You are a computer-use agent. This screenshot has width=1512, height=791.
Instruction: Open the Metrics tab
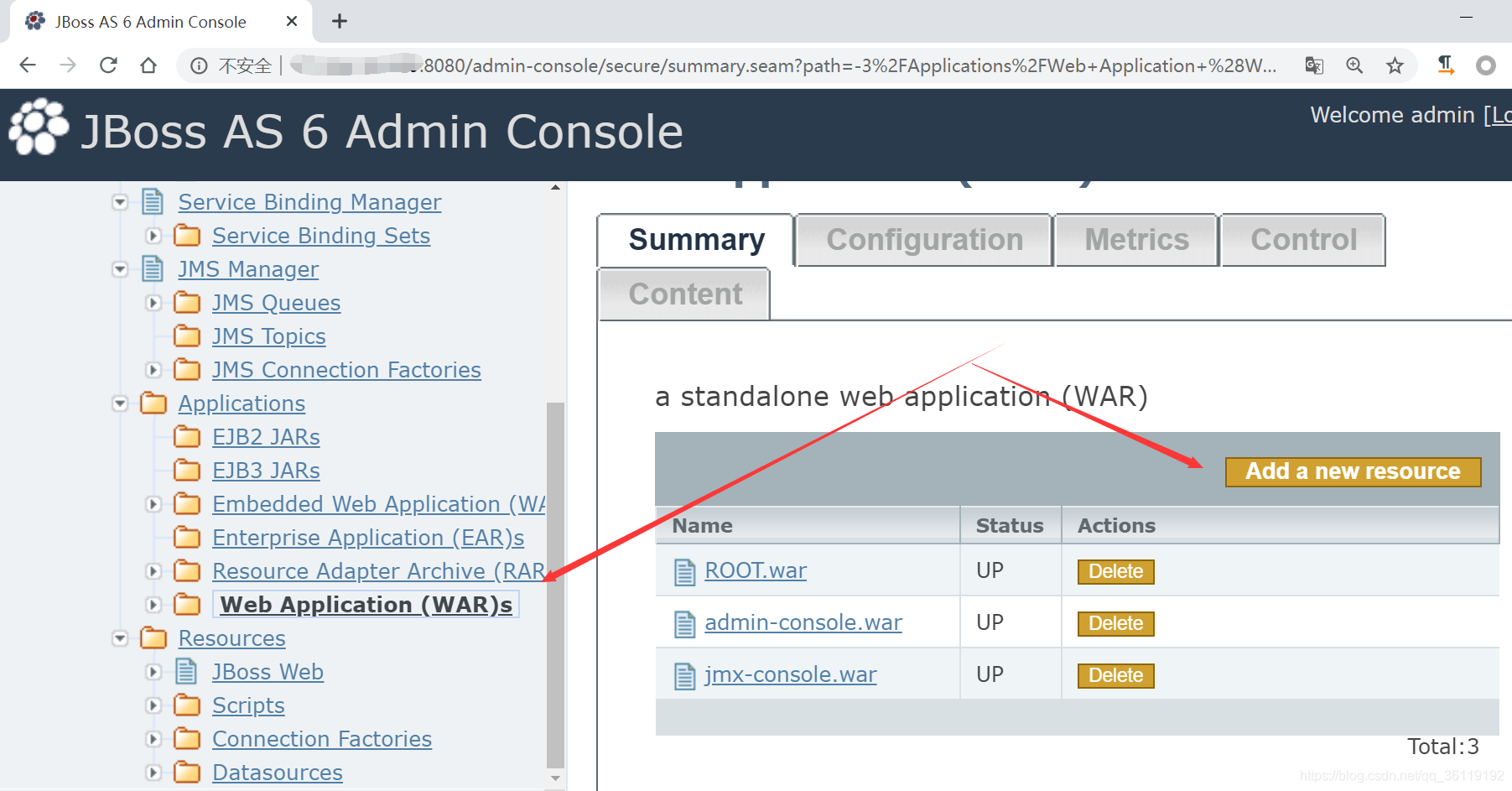1136,240
